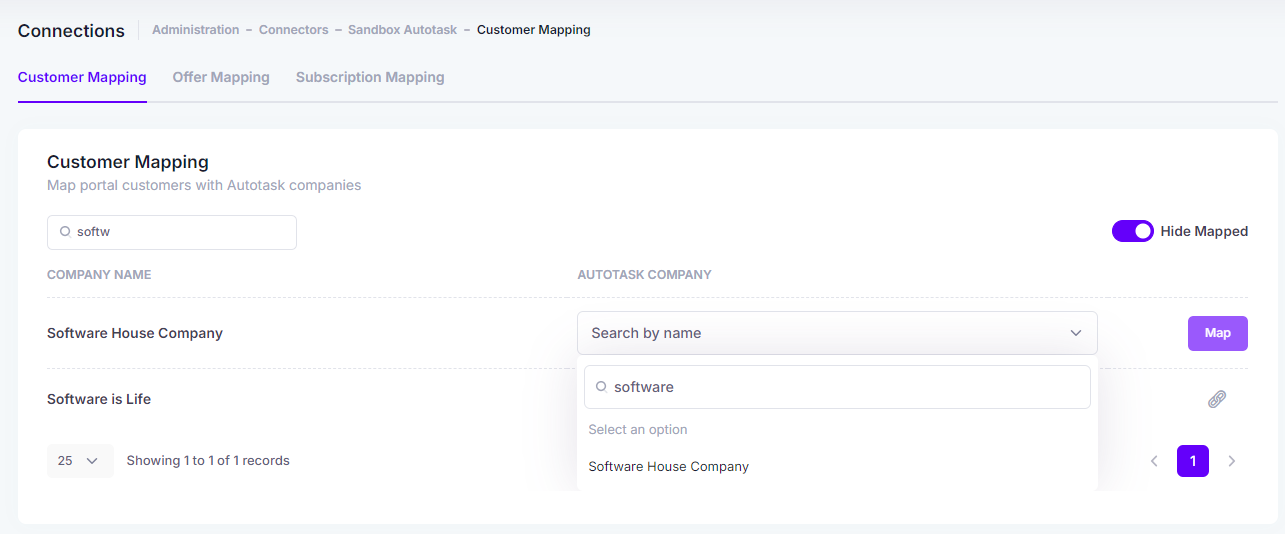This screenshot has height=534, width=1285.
Task: Open the Search by name dropdown
Action: tap(837, 333)
